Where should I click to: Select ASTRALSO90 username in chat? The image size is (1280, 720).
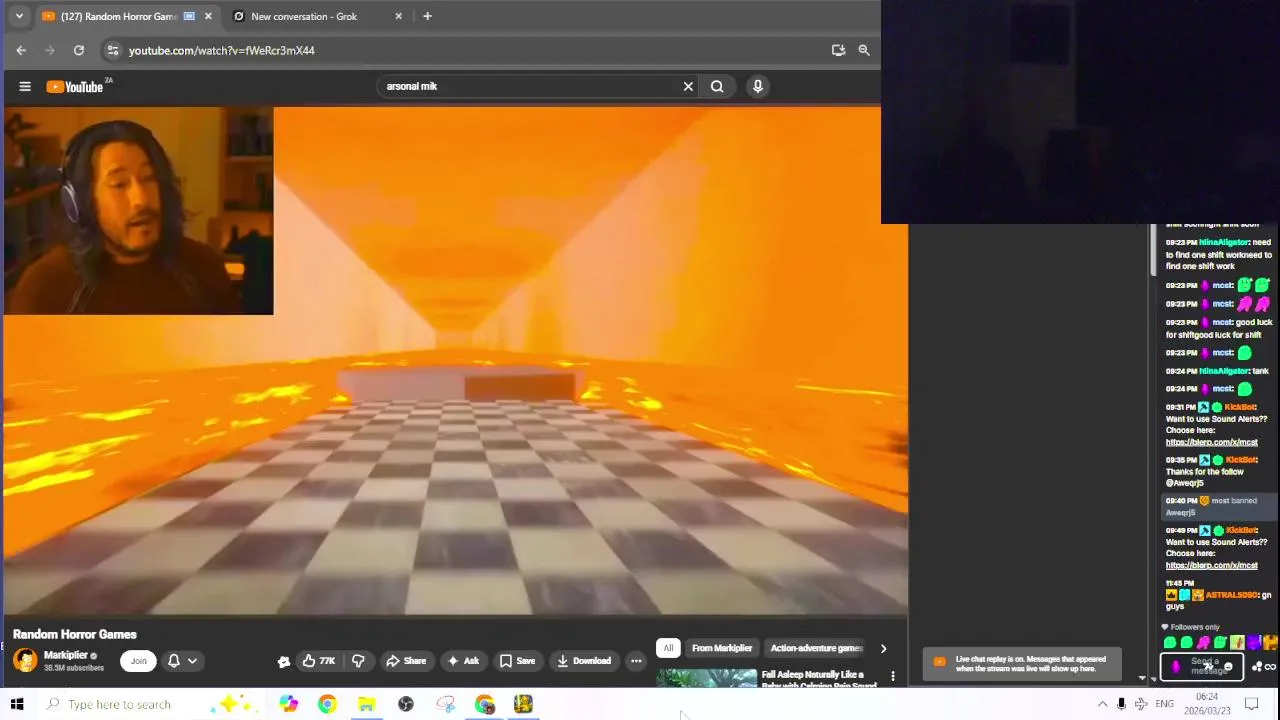(1231, 595)
